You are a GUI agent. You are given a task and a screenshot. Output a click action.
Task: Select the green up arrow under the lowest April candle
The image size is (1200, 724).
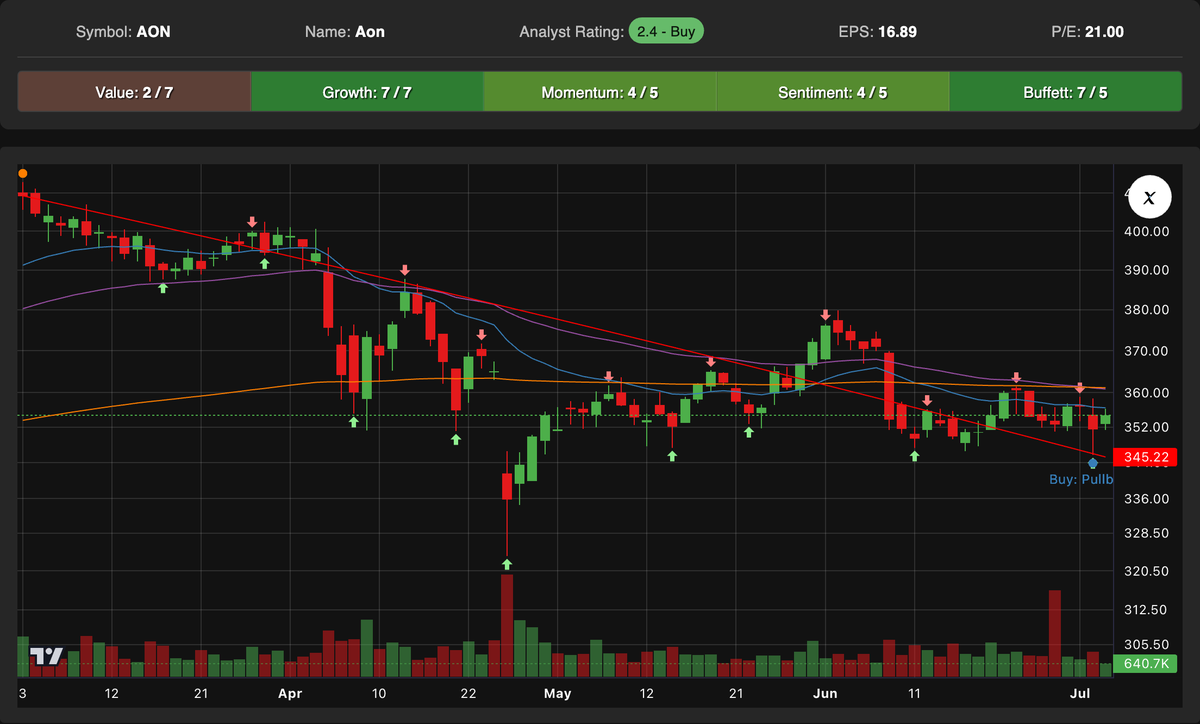pos(507,564)
